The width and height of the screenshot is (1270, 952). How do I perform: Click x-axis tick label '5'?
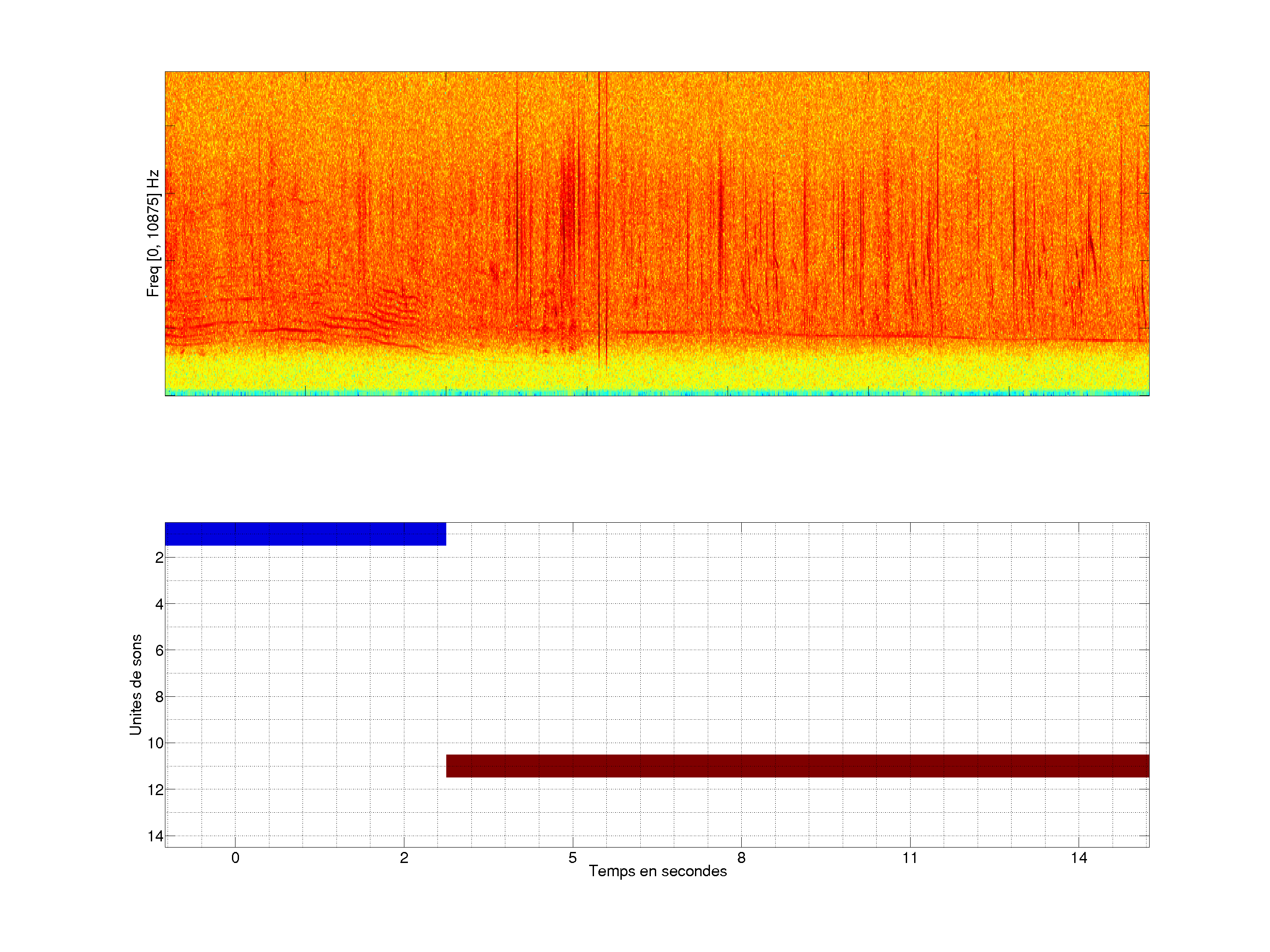coord(572,858)
